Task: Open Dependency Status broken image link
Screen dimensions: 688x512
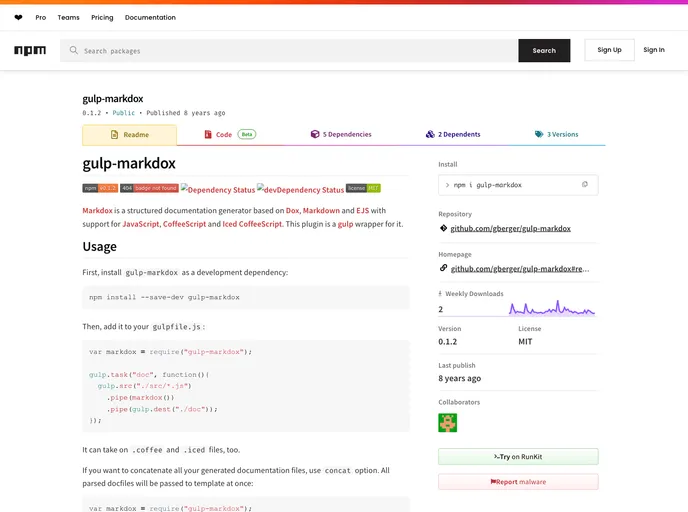Action: (218, 190)
